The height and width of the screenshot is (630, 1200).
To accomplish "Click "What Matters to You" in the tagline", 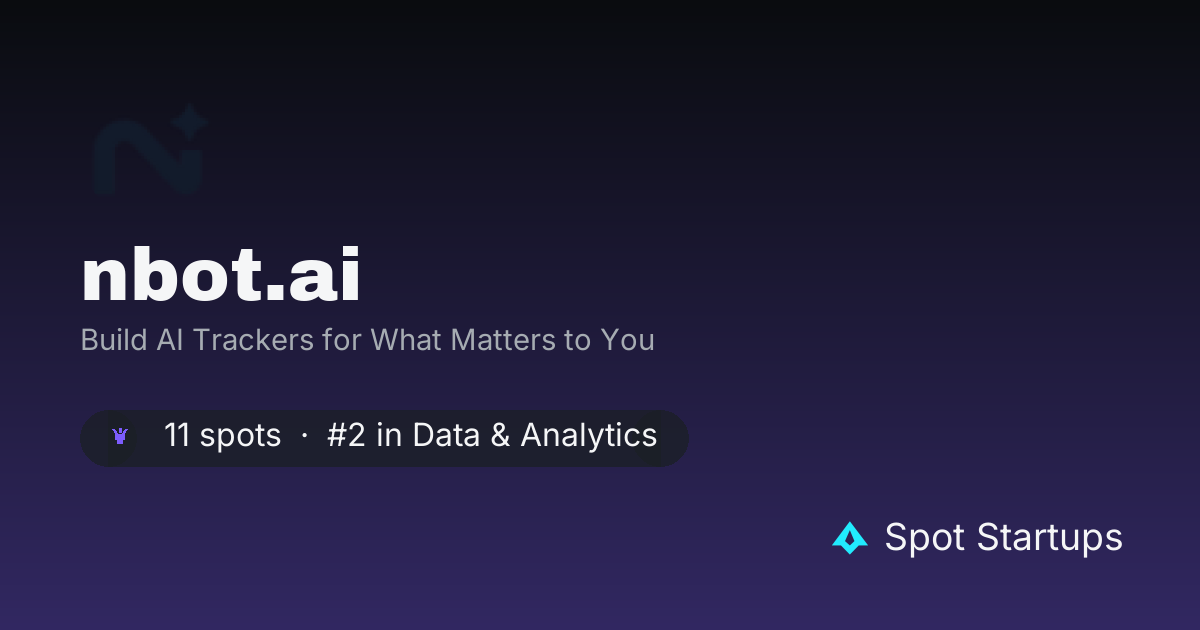I will coord(512,340).
